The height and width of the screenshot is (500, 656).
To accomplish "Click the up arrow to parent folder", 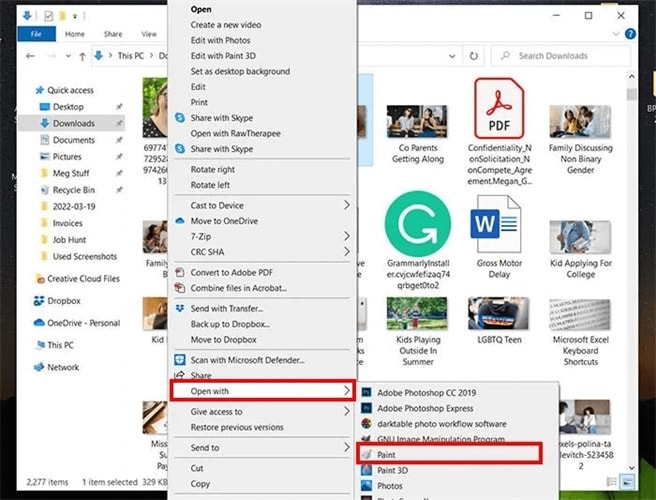I will click(82, 56).
